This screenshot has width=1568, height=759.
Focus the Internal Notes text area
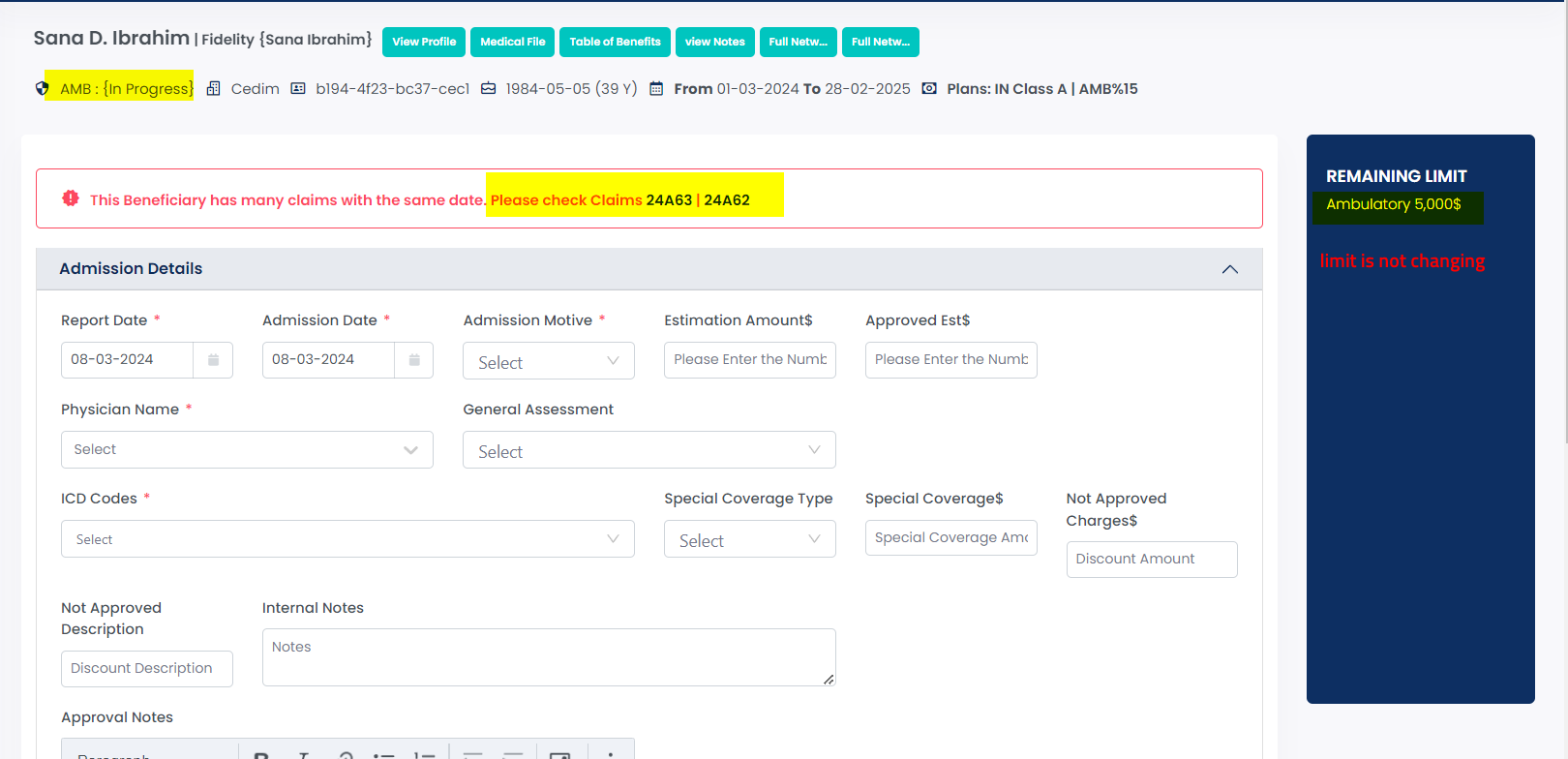548,657
